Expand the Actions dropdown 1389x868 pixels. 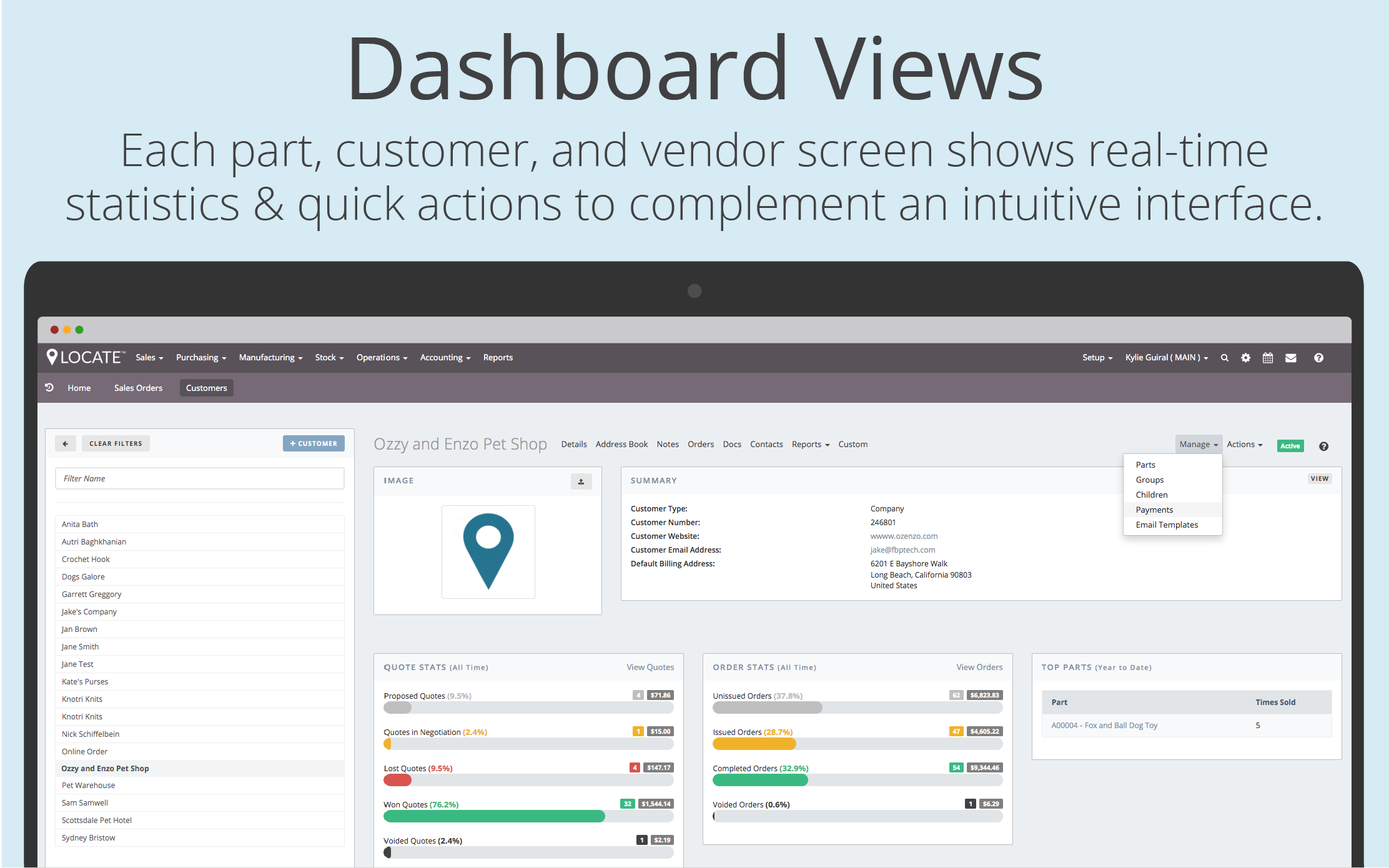click(x=1244, y=445)
